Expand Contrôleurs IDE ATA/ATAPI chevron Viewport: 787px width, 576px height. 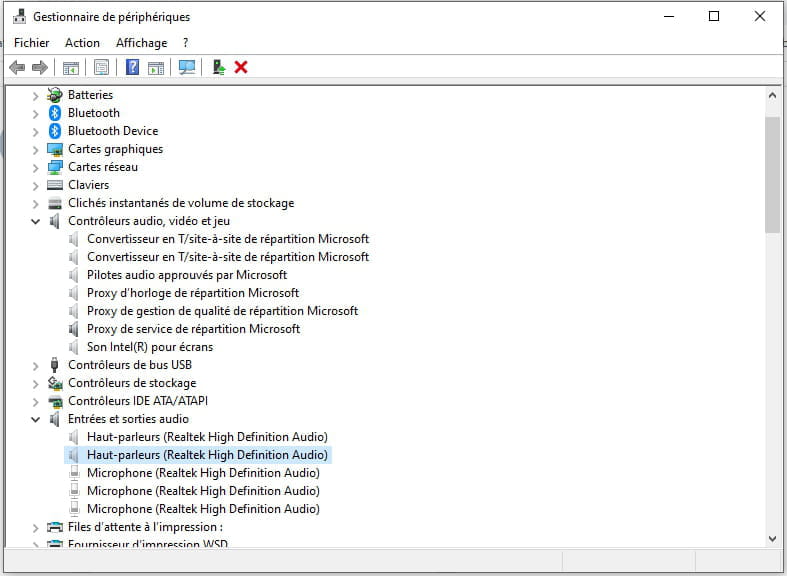coord(35,402)
